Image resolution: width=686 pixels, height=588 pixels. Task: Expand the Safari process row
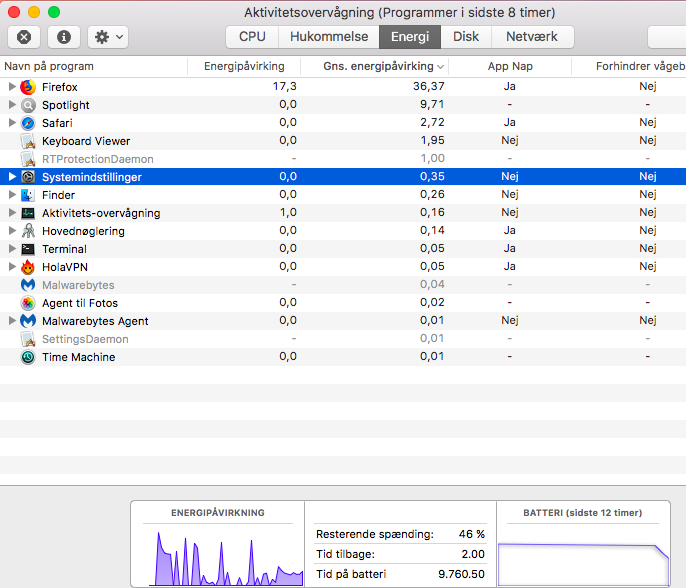(x=12, y=122)
